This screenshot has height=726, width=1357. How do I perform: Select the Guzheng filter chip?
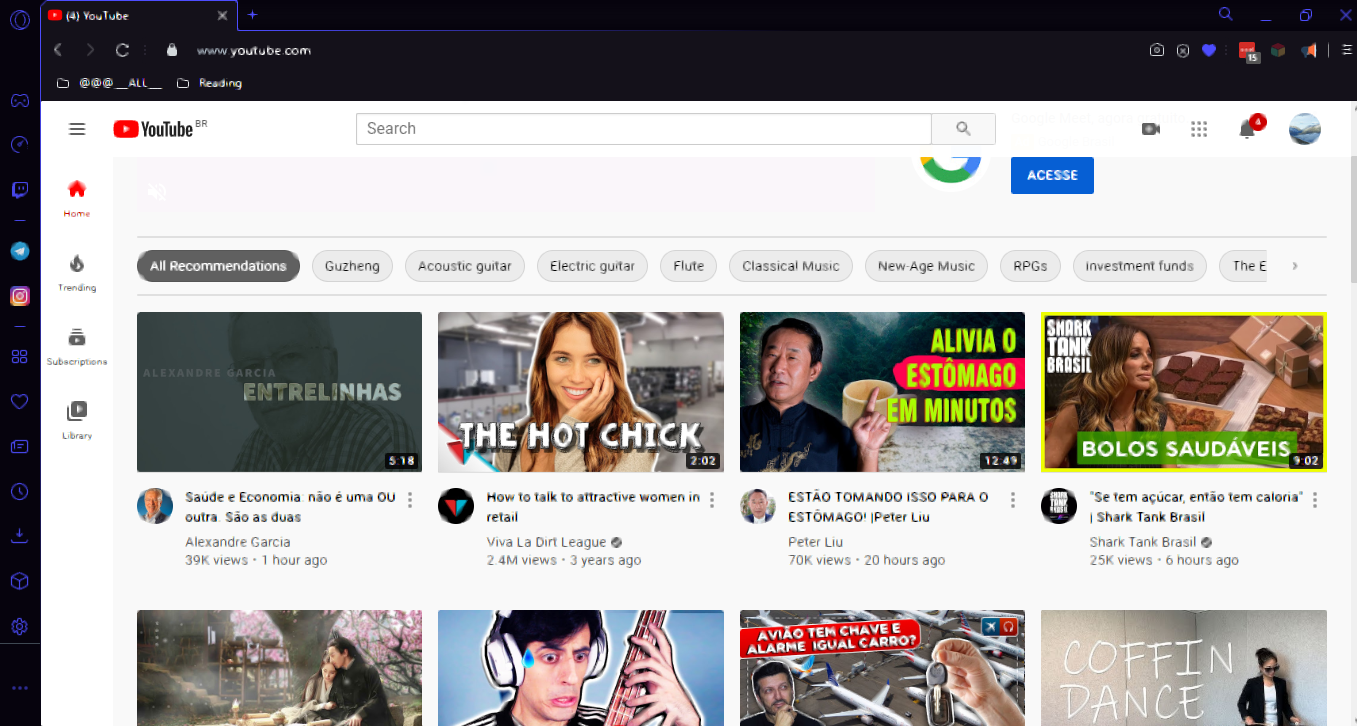point(352,266)
